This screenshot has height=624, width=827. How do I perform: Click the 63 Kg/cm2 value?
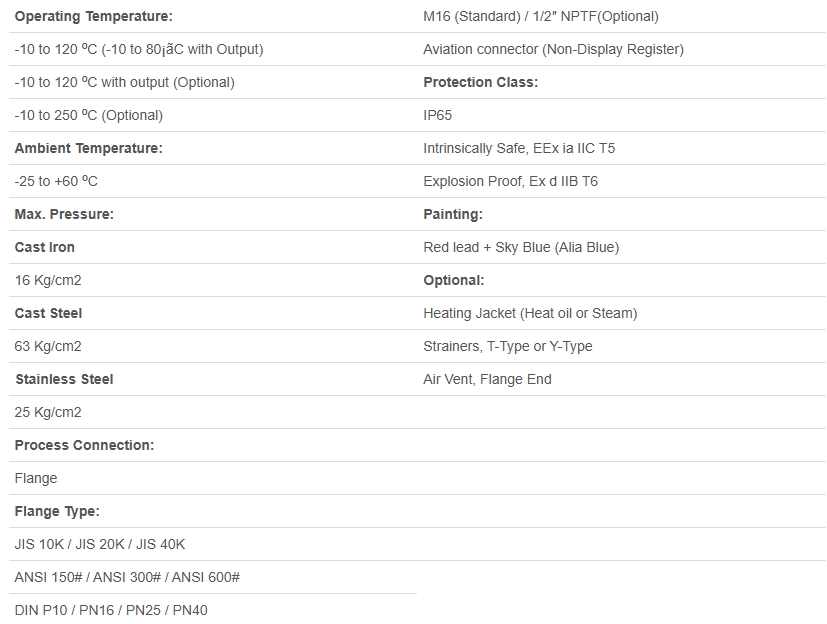(x=48, y=346)
